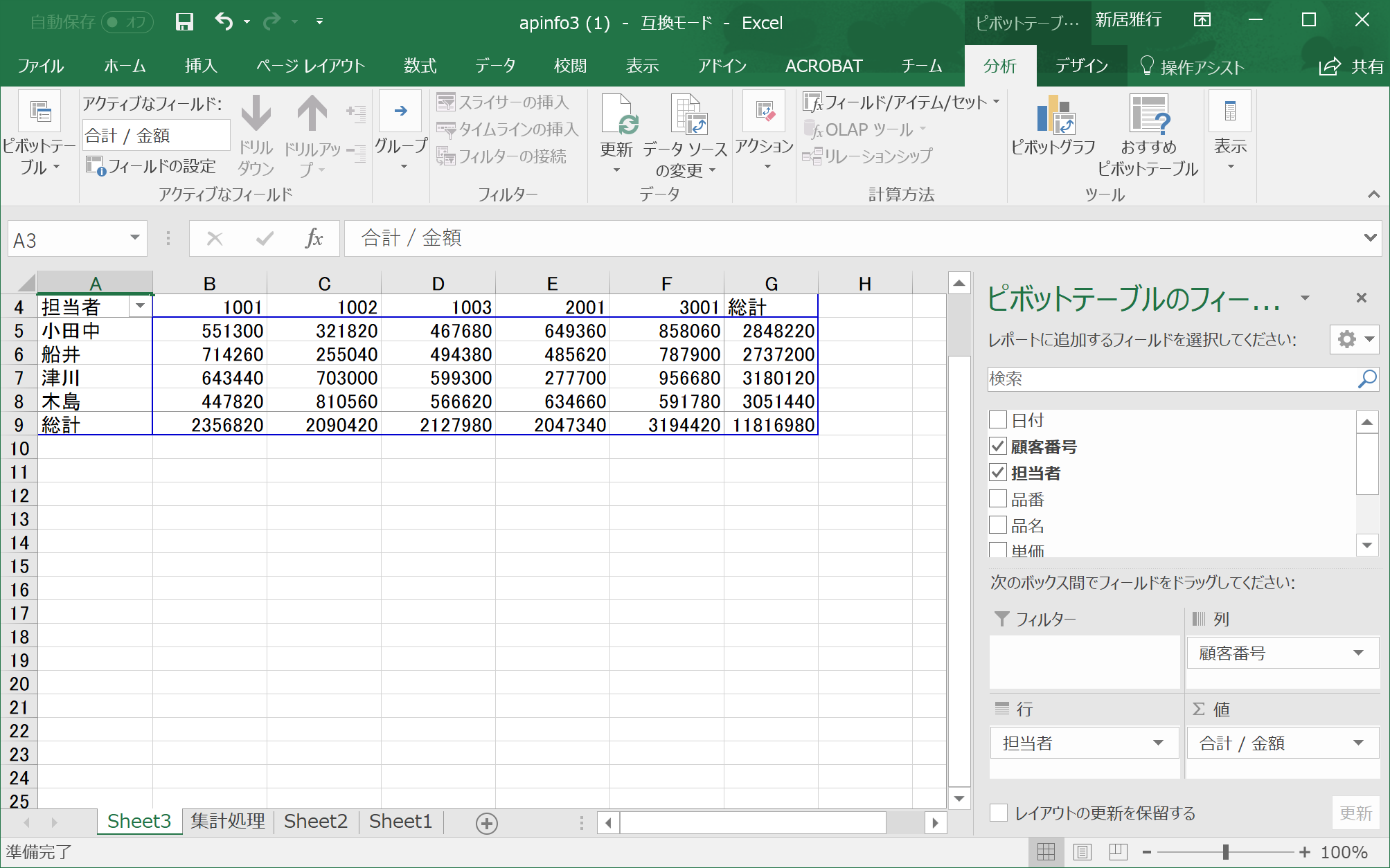Click the new sheet plus icon
1390x868 pixels.
click(x=487, y=823)
